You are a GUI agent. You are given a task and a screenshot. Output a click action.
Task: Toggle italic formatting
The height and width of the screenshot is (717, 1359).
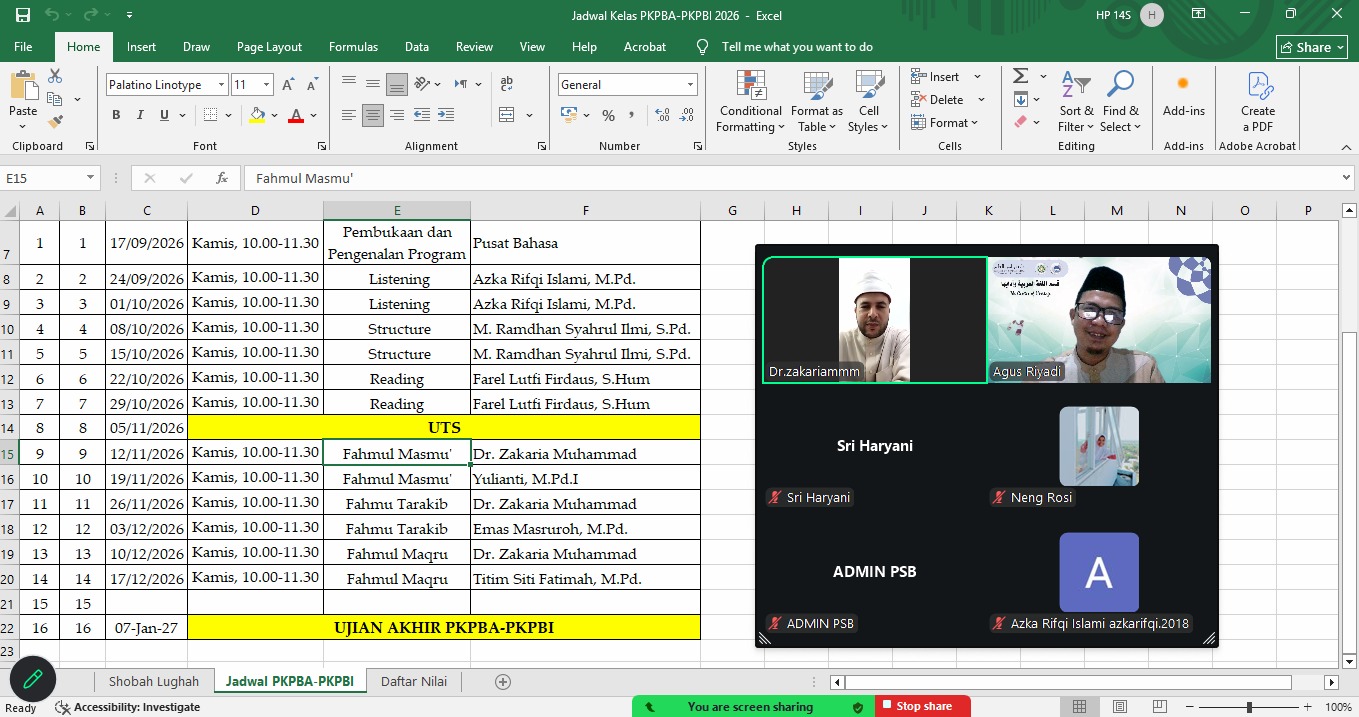pyautogui.click(x=140, y=115)
